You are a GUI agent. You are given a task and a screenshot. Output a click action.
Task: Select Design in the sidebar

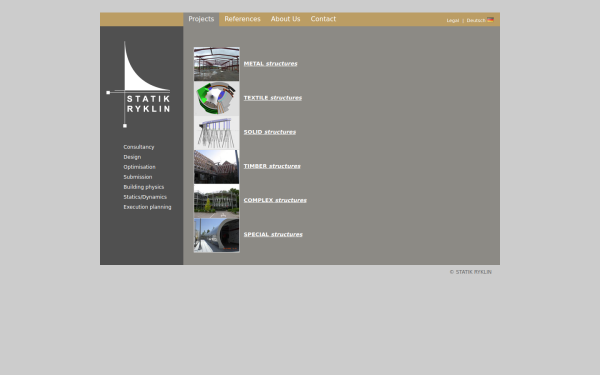tap(132, 157)
